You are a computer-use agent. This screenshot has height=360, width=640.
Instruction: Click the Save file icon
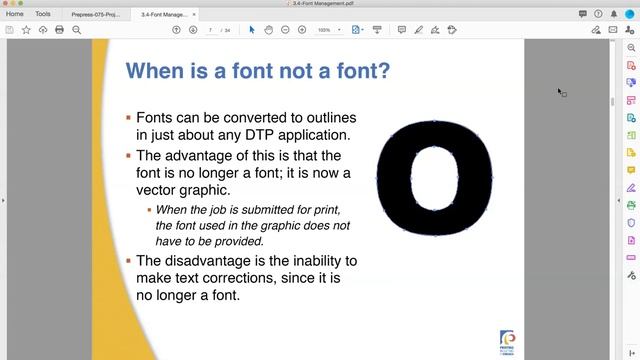pyautogui.click(x=9, y=30)
